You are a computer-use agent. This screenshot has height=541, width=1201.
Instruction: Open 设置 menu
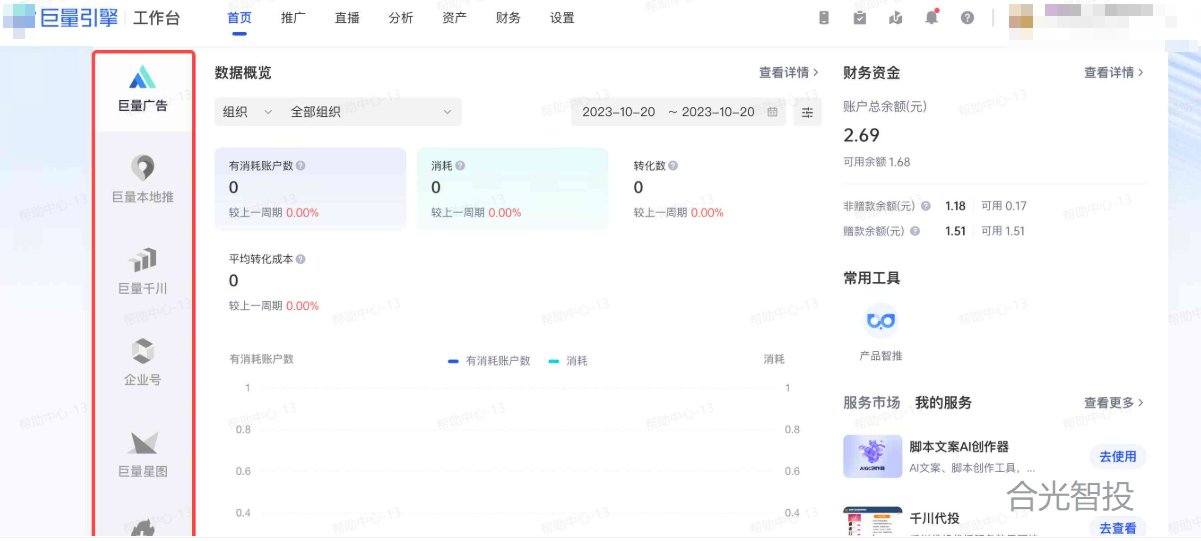[562, 18]
